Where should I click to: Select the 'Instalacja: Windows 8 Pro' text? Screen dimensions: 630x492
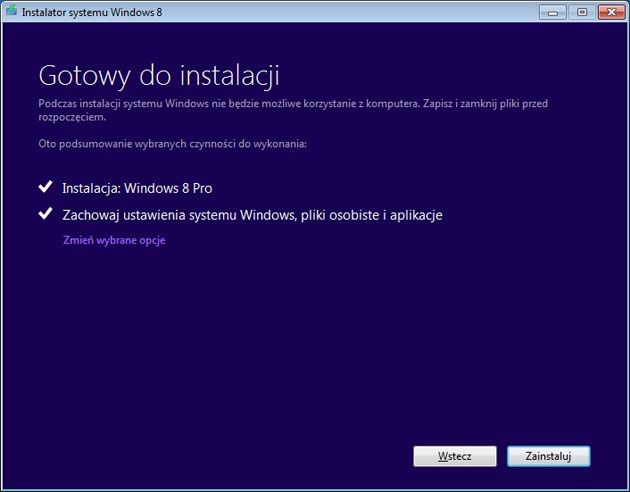137,188
